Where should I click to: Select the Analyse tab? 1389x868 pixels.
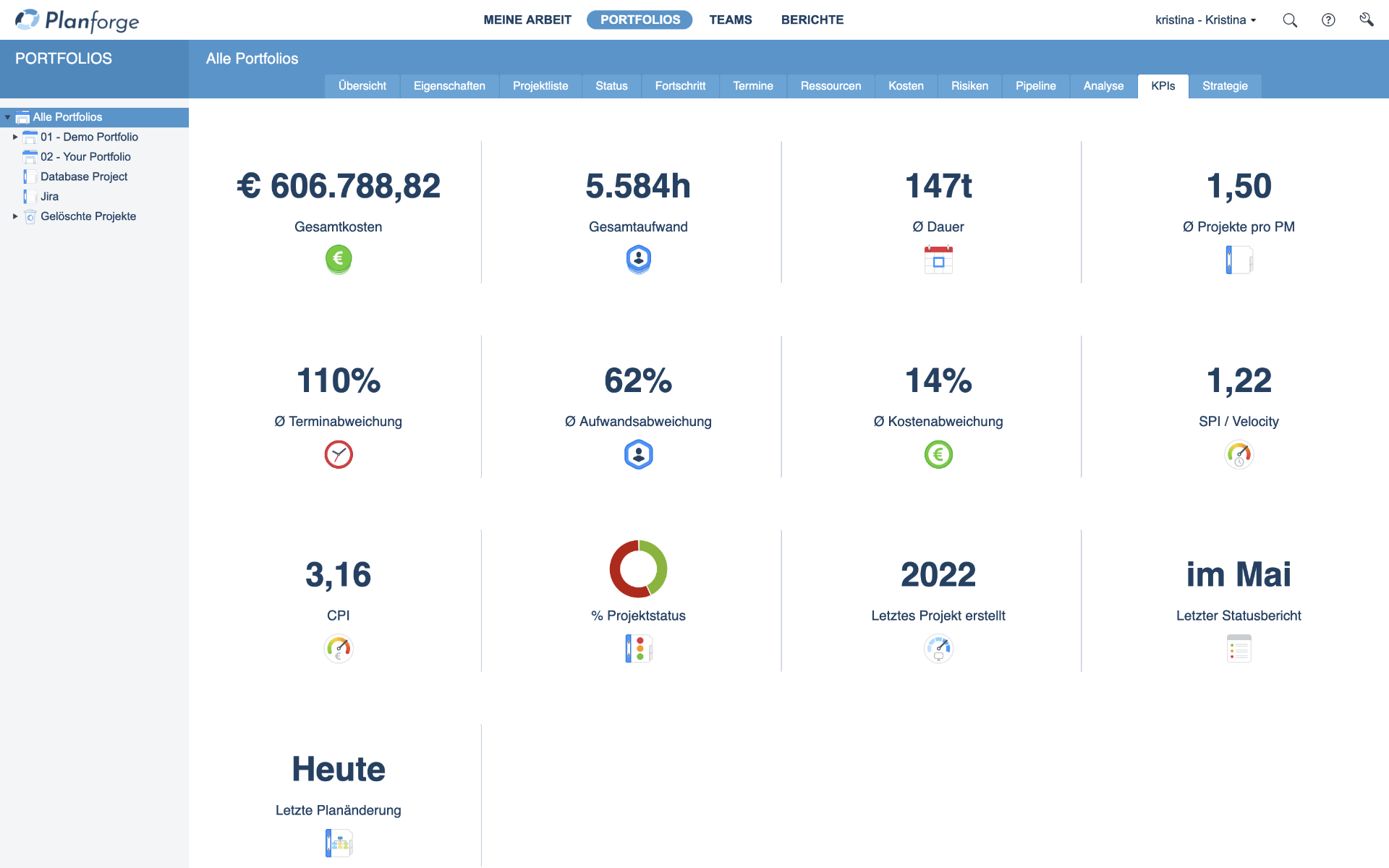point(1101,86)
